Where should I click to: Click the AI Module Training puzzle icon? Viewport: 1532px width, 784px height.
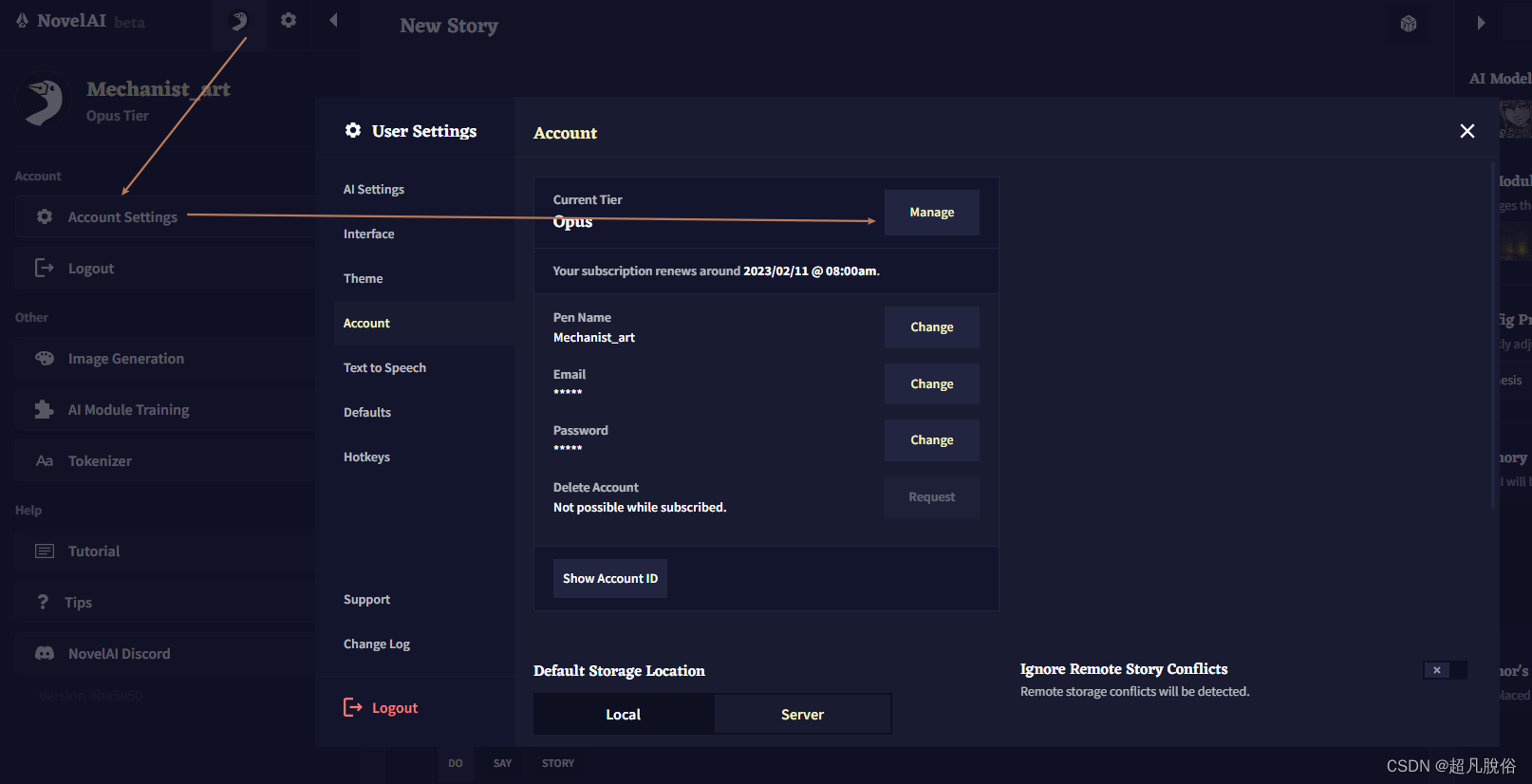pyautogui.click(x=45, y=410)
